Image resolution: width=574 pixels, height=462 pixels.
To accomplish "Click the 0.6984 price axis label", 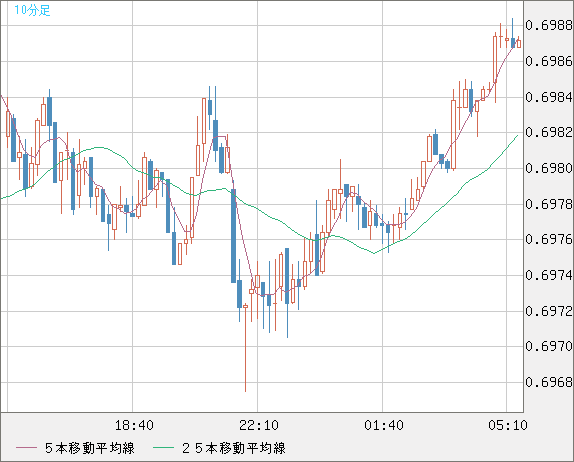I will 549,97.
